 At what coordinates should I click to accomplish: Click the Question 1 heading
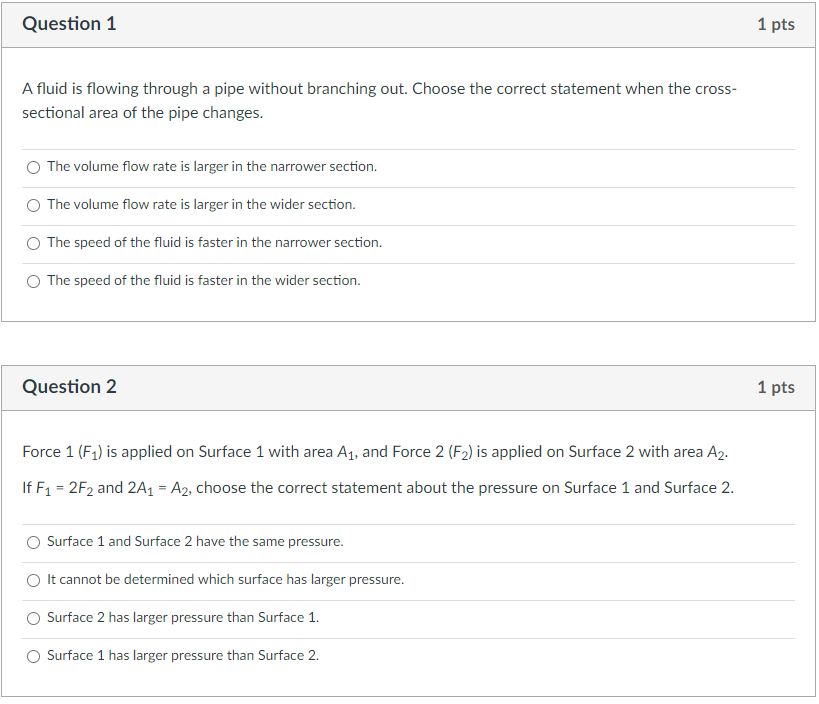pyautogui.click(x=69, y=24)
